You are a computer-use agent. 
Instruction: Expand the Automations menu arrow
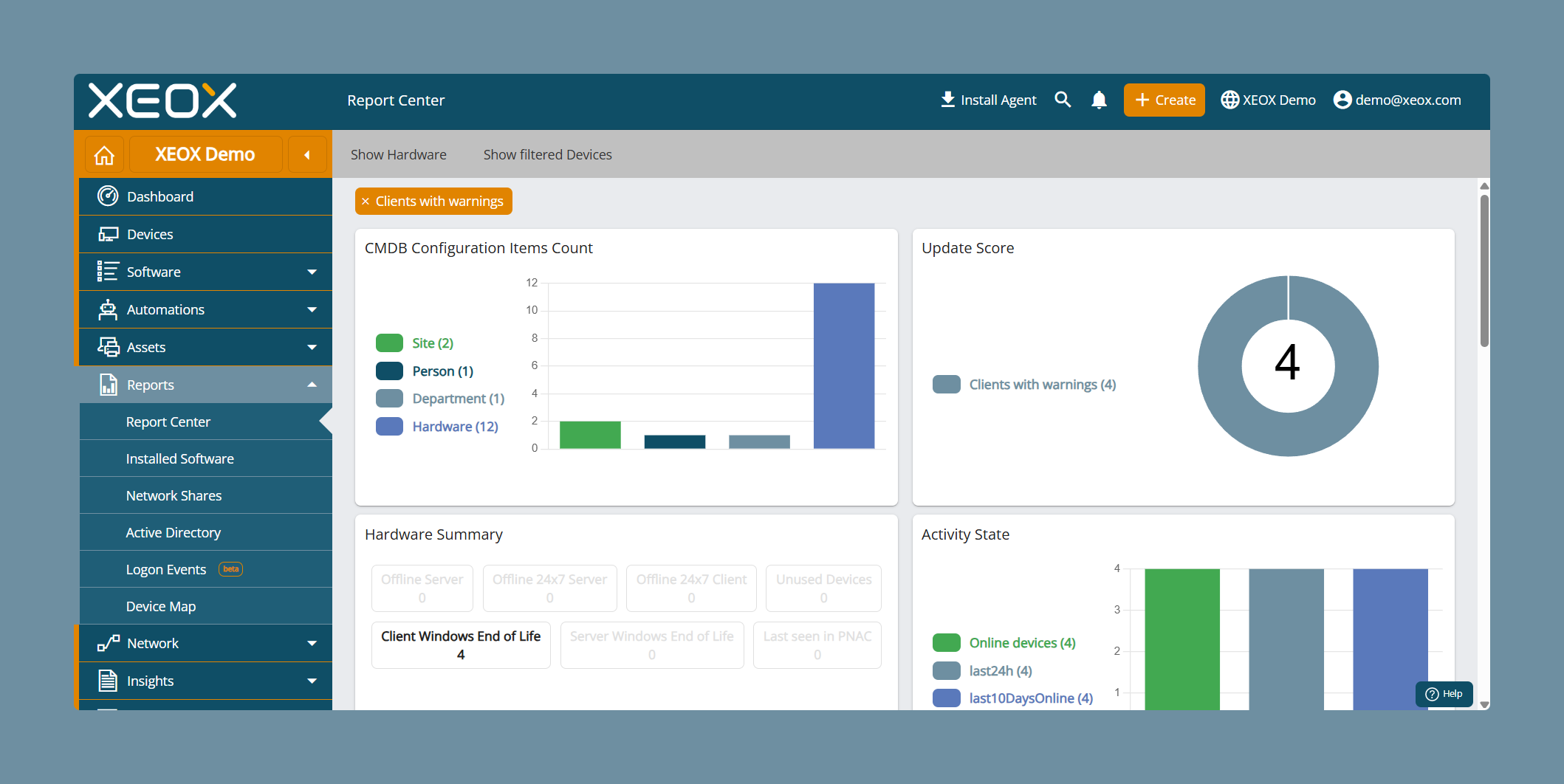[312, 309]
